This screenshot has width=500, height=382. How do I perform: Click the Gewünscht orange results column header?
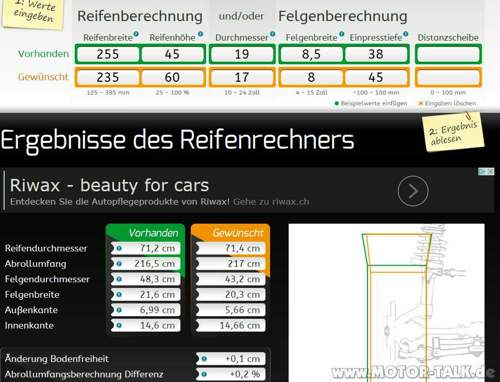tap(231, 233)
